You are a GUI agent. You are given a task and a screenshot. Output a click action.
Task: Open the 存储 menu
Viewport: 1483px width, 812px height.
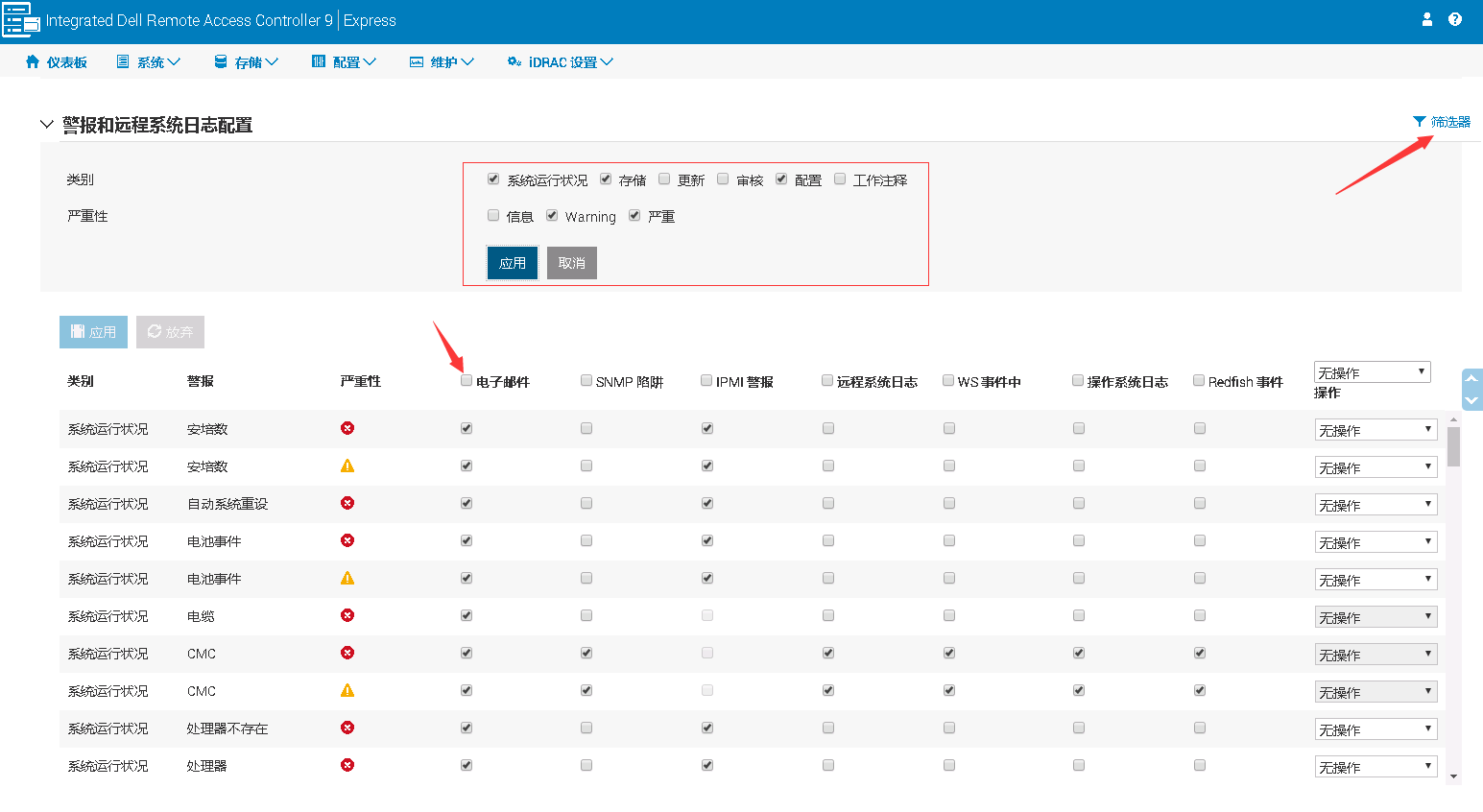point(247,61)
